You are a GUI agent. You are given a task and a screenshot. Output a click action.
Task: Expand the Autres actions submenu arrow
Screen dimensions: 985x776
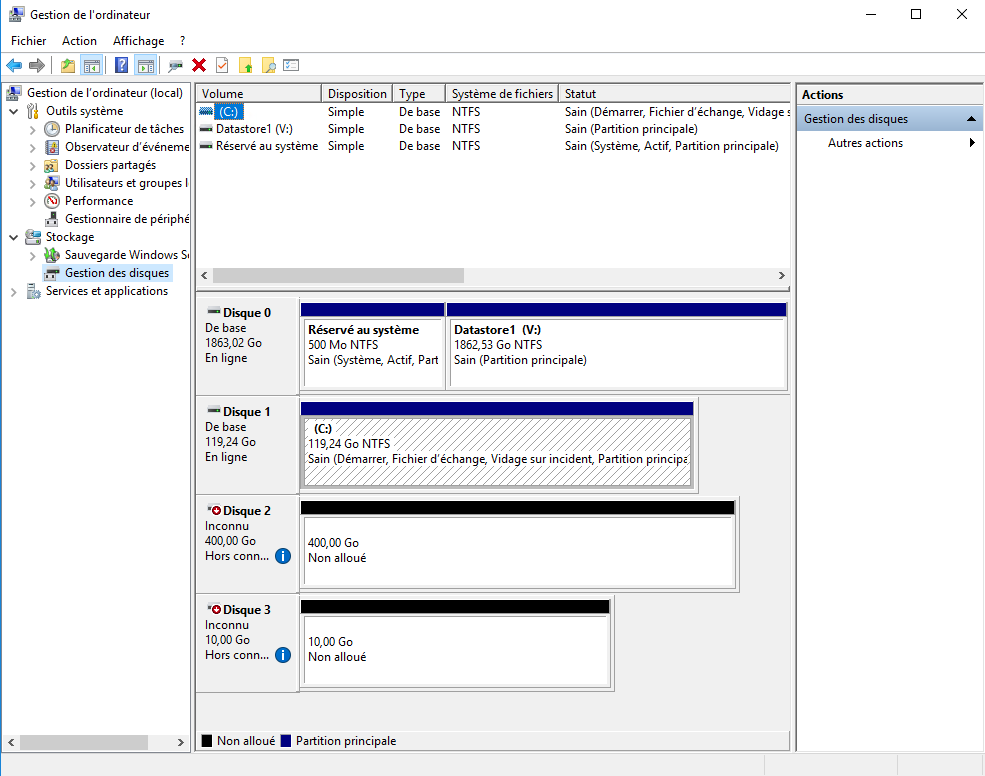[x=971, y=142]
